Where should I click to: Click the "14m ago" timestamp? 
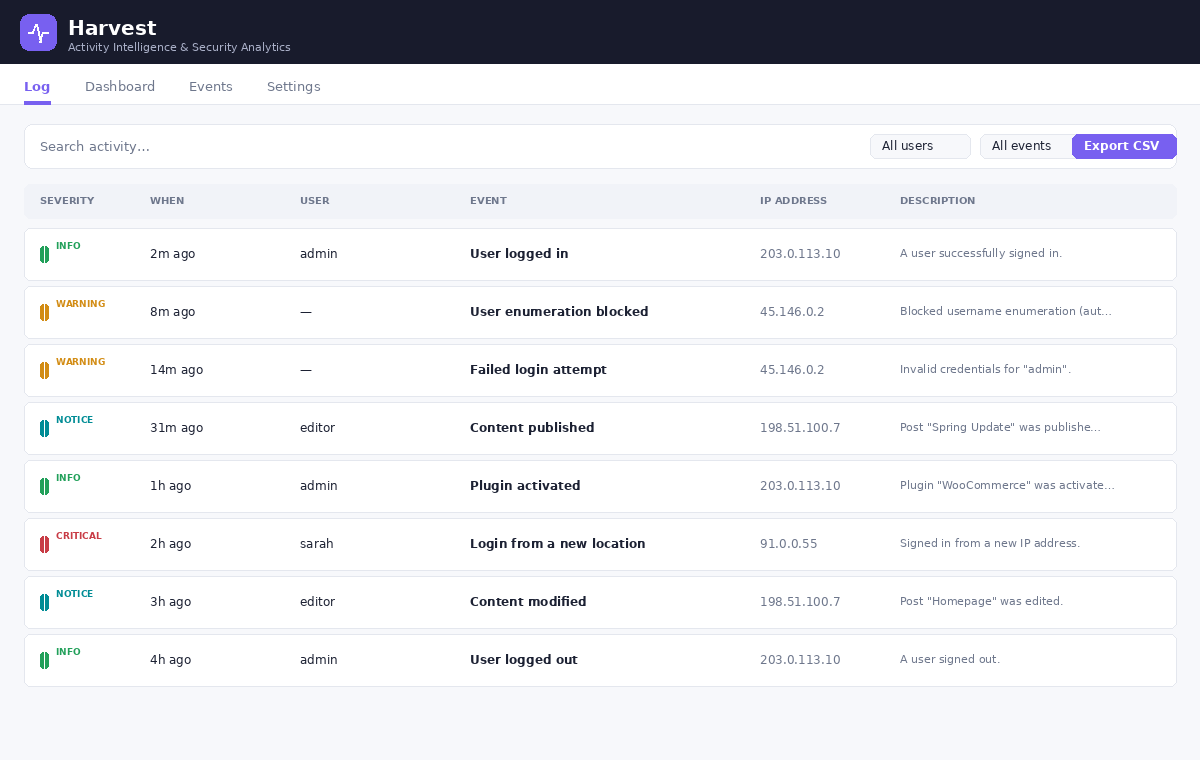pyautogui.click(x=176, y=370)
